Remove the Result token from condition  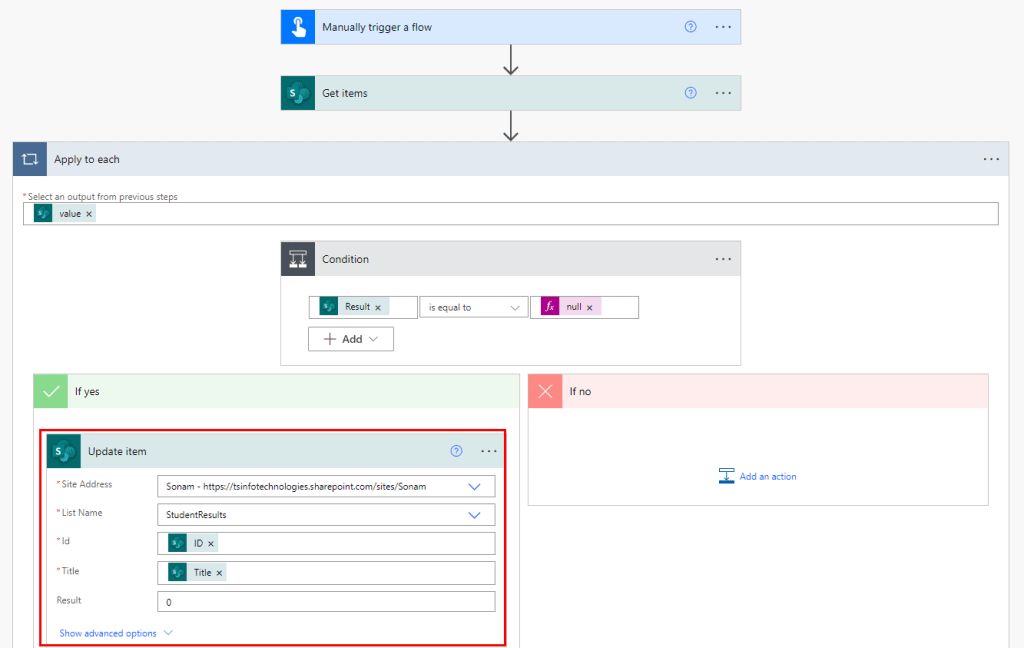pos(377,307)
